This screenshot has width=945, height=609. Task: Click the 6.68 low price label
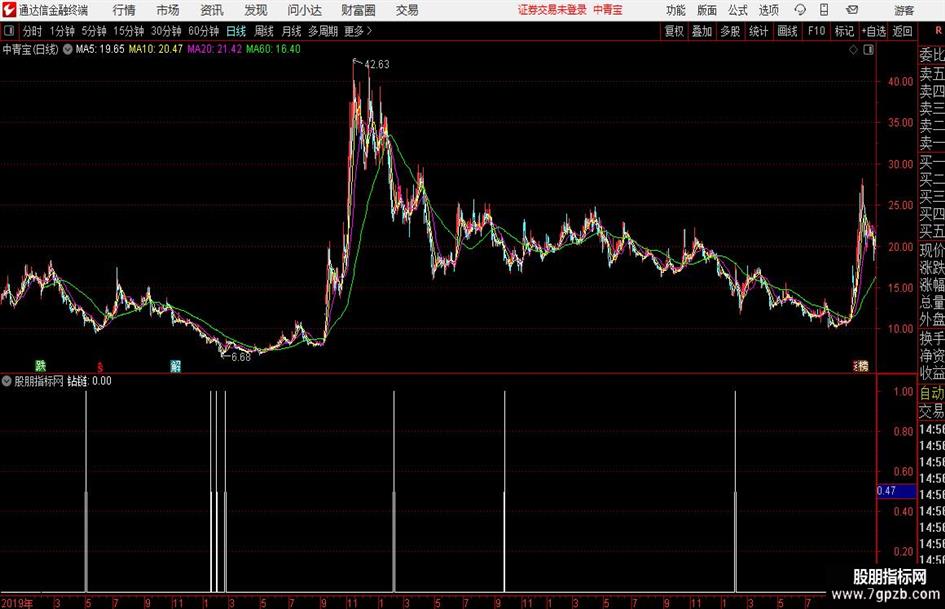point(241,357)
